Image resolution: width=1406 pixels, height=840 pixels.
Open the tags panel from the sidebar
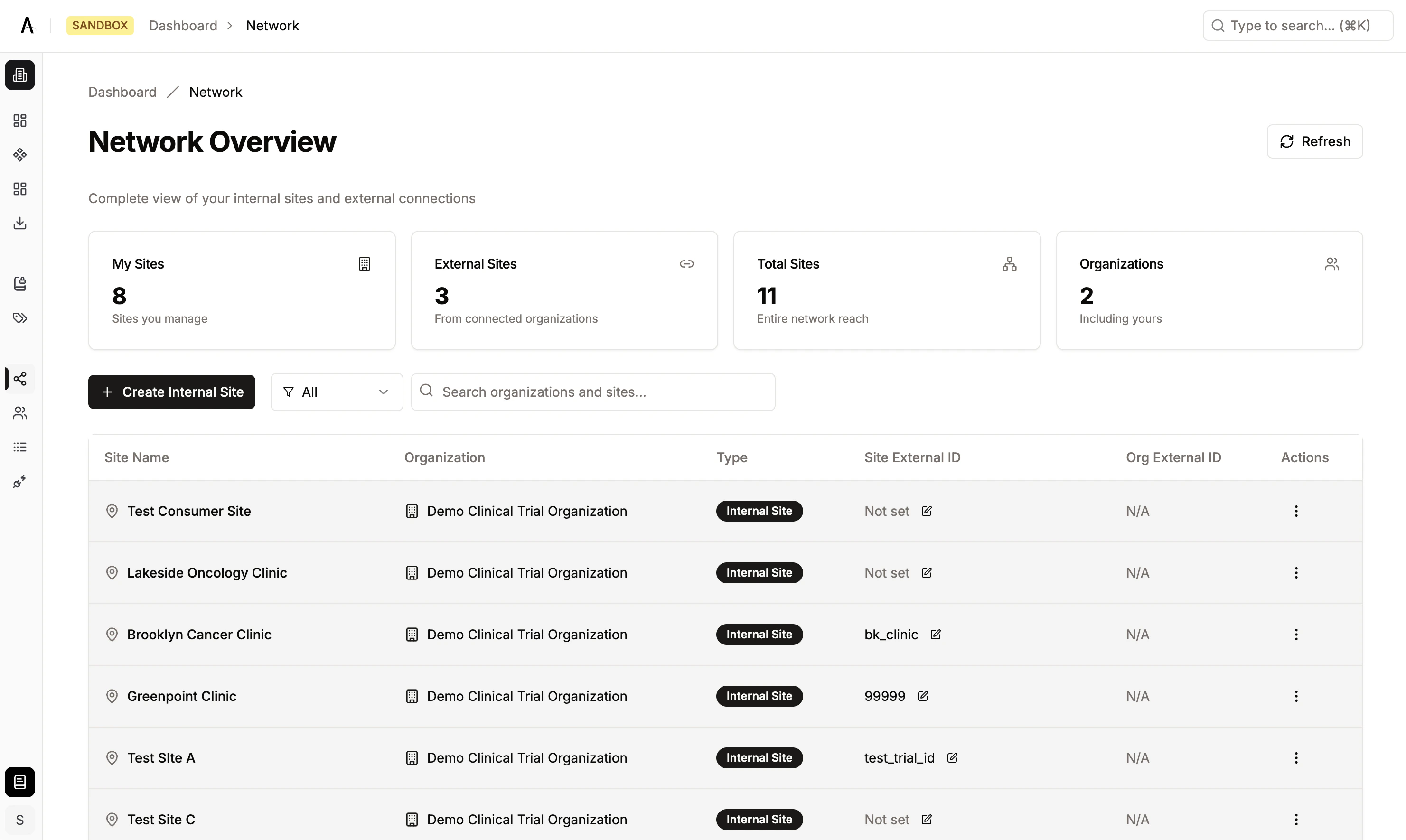click(19, 318)
